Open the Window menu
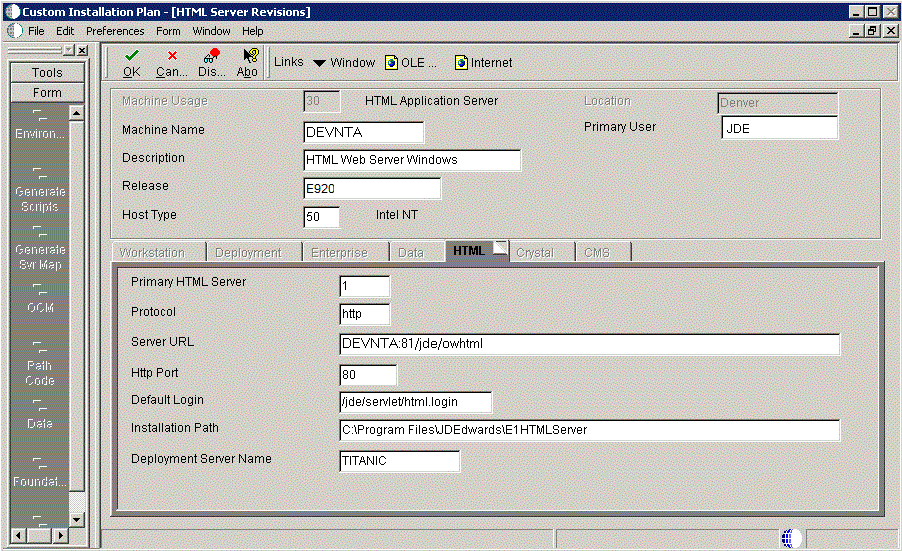Image resolution: width=902 pixels, height=551 pixels. point(211,31)
